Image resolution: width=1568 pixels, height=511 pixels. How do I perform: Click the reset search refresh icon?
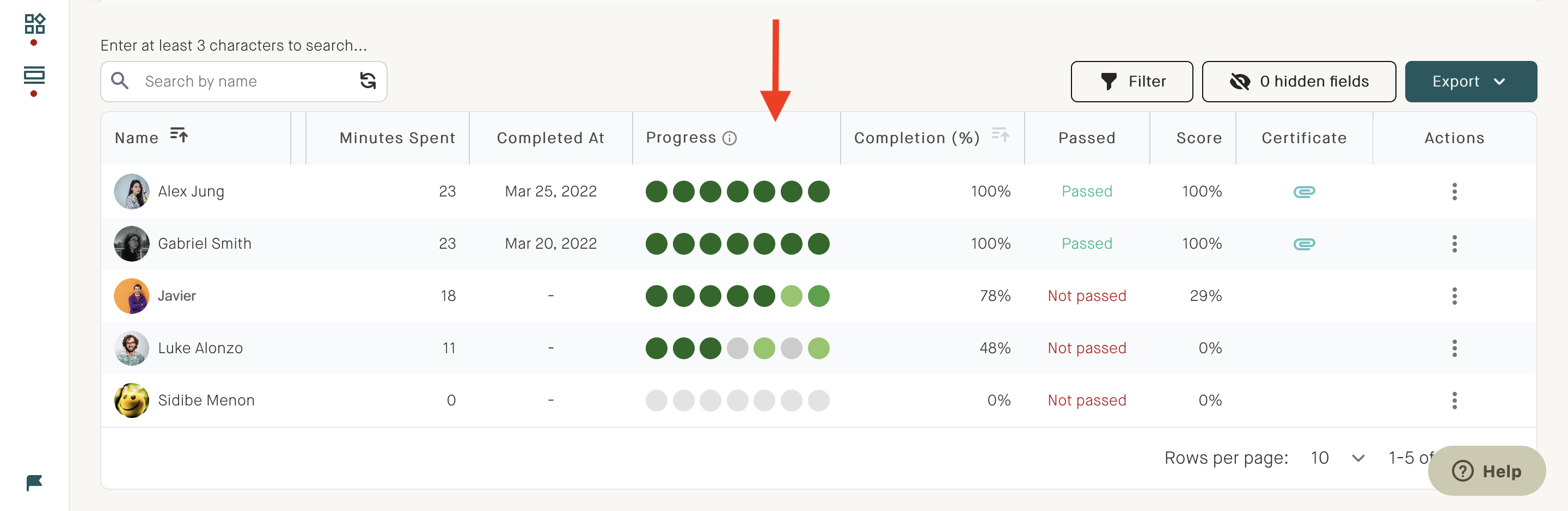coord(367,81)
